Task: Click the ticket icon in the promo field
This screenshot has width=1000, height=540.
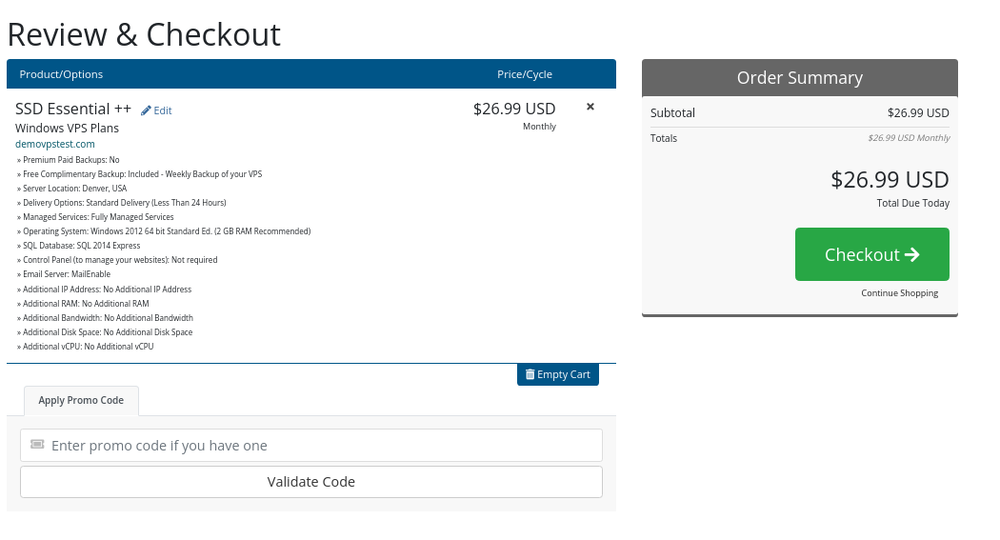Action: click(38, 444)
